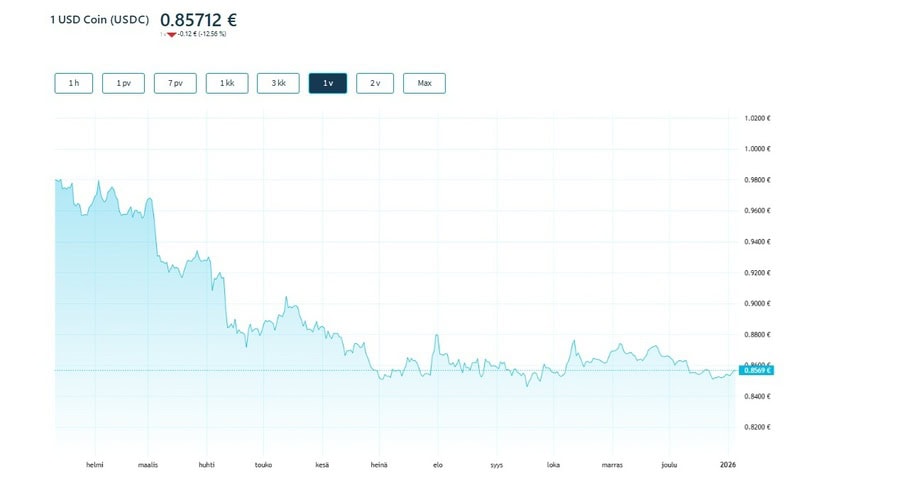Screen dimensions: 900x490
Task: Switch chart to 1 pv range
Action: pos(124,83)
